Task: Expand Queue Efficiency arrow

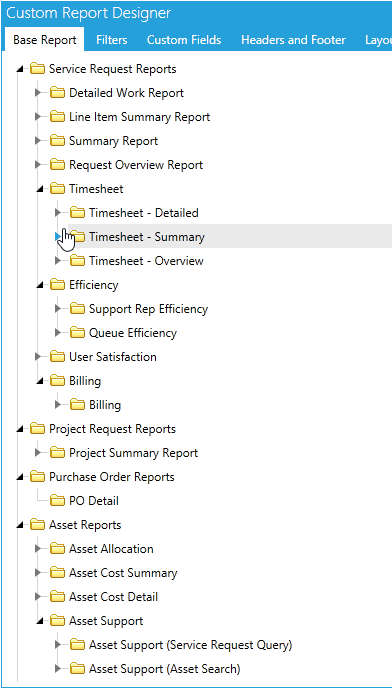Action: (x=58, y=333)
